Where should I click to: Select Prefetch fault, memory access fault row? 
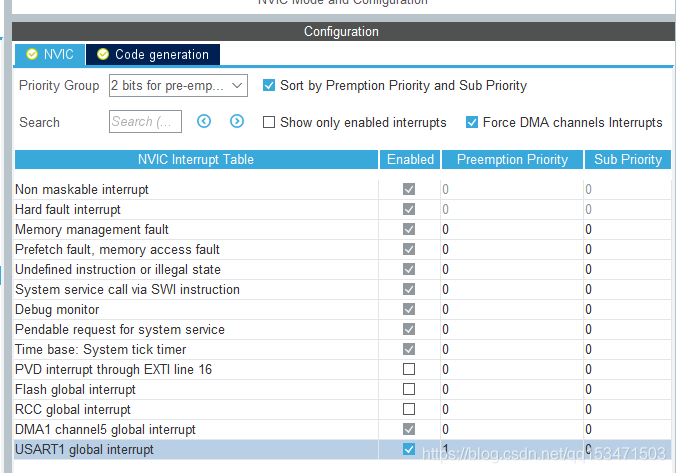(x=343, y=249)
